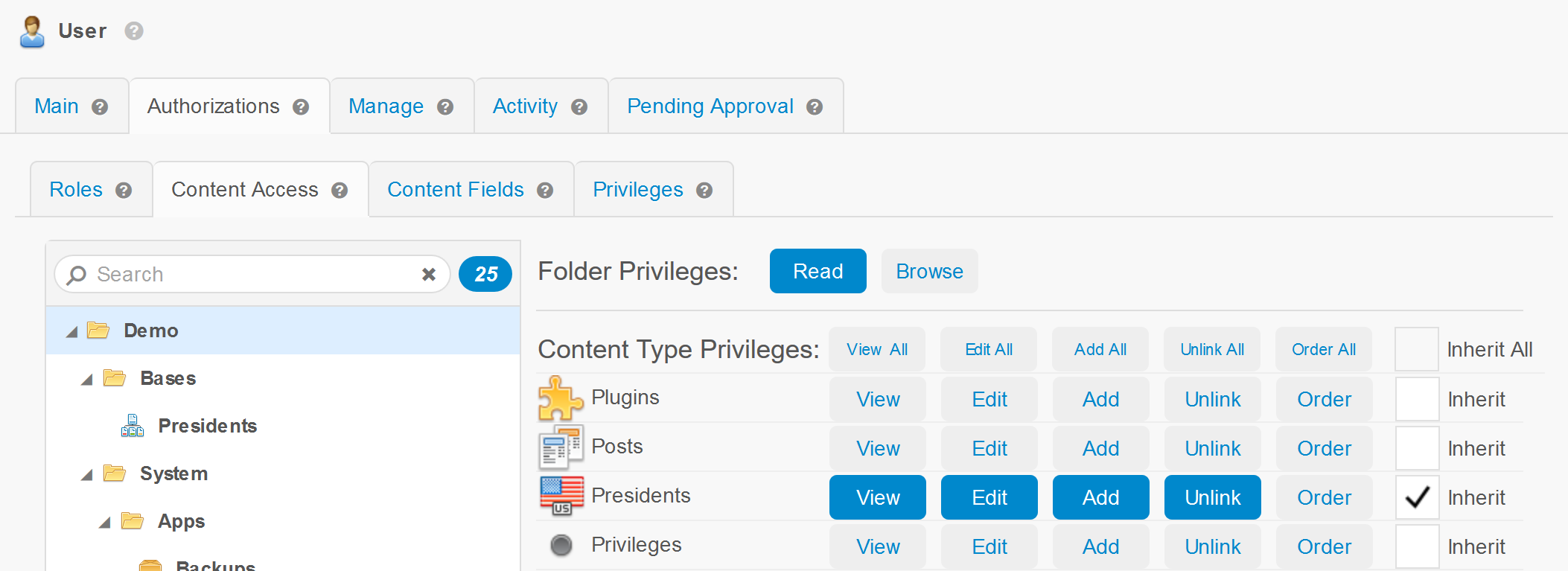Click the View All button
This screenshot has width=1568, height=571.
pos(876,349)
